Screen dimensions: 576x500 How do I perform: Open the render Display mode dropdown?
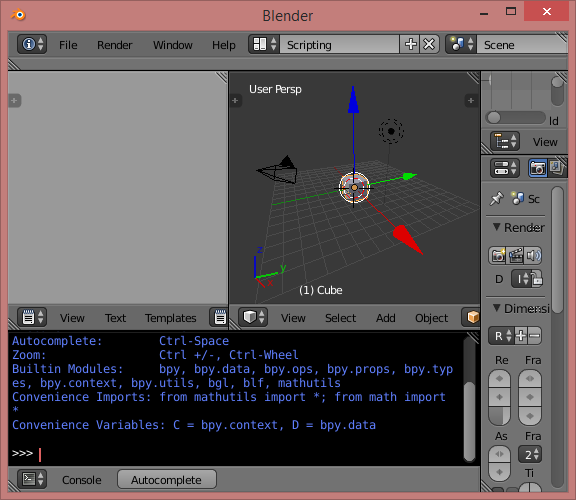click(521, 278)
